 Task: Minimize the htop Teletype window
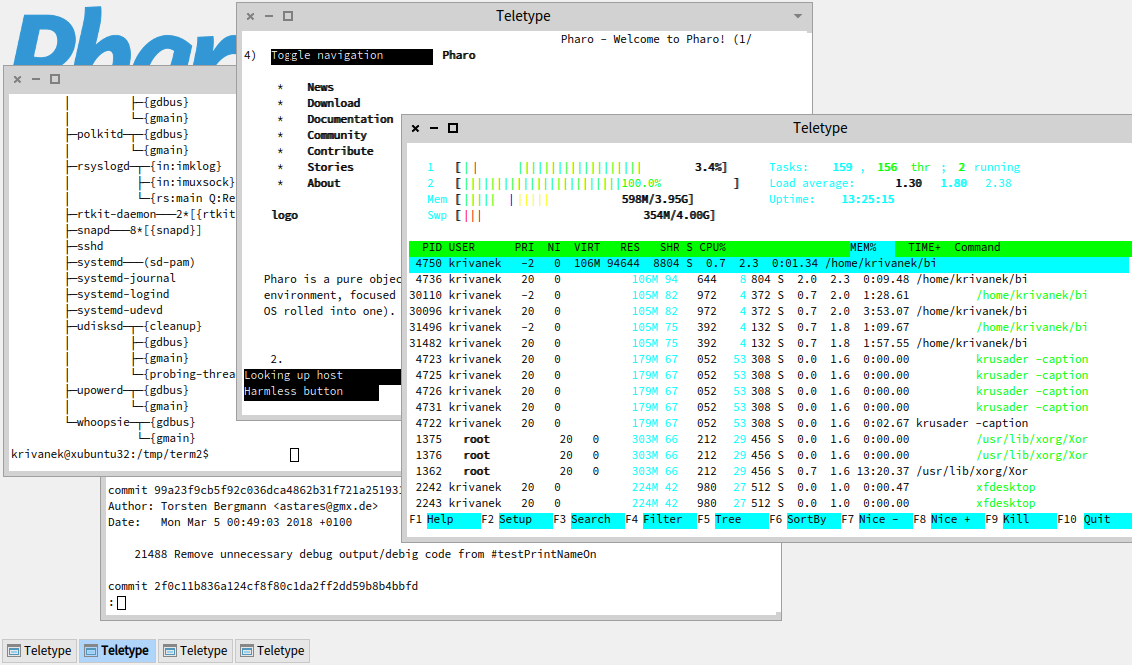point(434,129)
